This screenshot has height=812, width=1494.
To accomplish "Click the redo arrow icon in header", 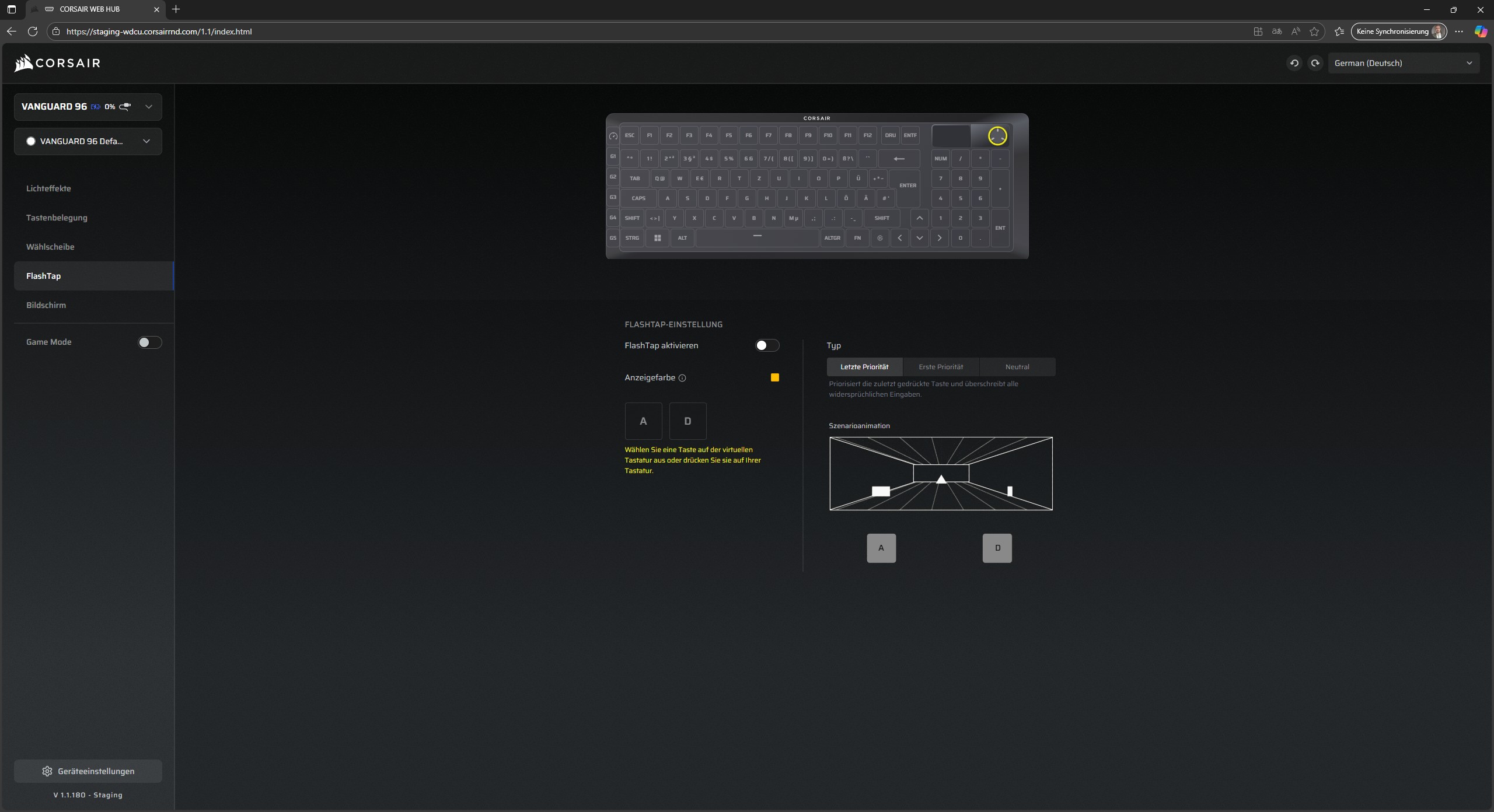I will coord(1315,63).
